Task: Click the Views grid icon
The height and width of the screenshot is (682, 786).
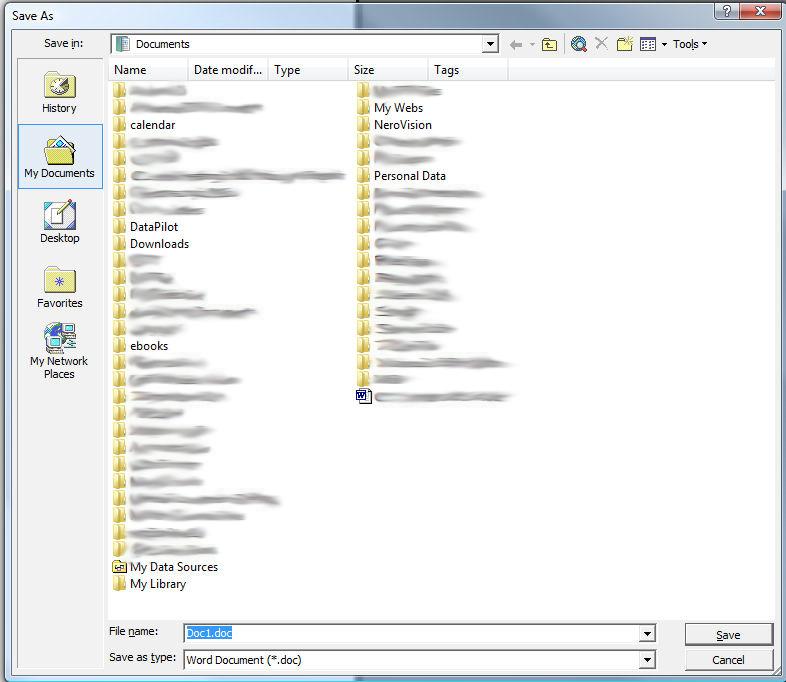Action: point(648,44)
